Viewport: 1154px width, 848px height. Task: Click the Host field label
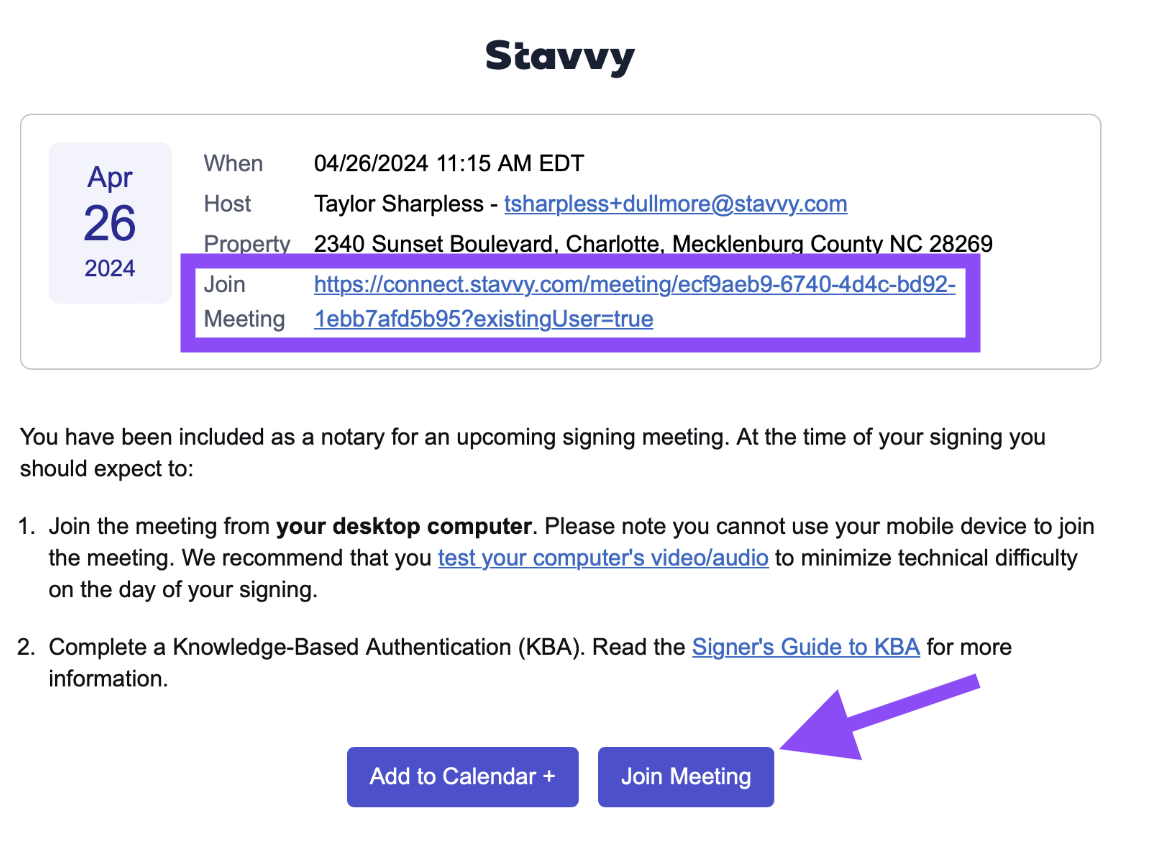pos(227,204)
